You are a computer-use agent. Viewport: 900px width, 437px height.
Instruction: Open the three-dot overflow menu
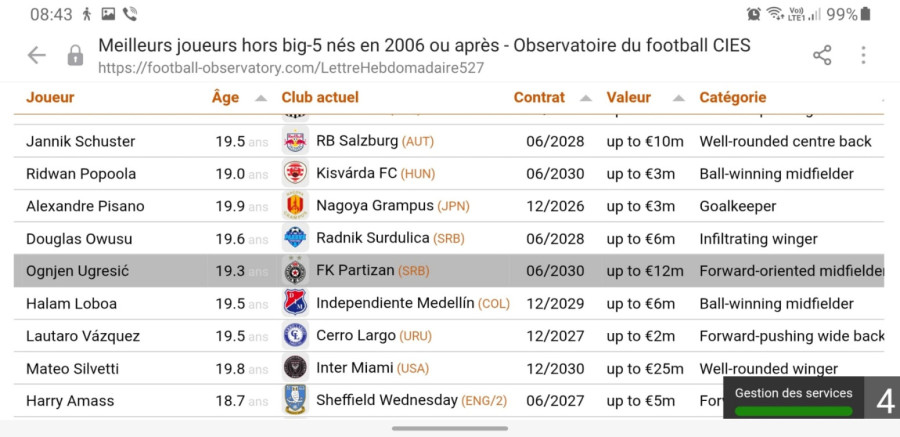863,56
